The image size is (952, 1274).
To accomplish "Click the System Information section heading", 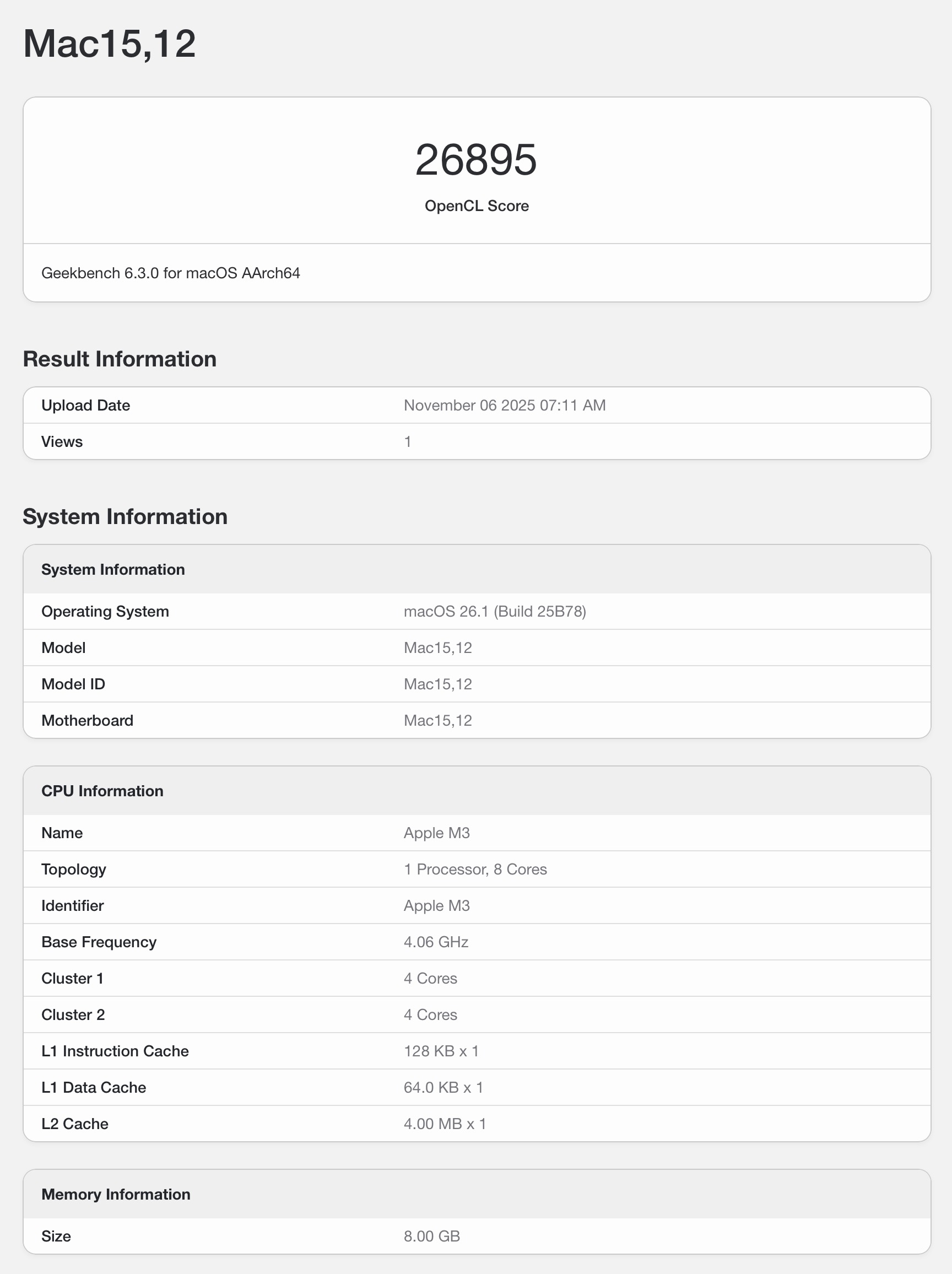I will (125, 517).
